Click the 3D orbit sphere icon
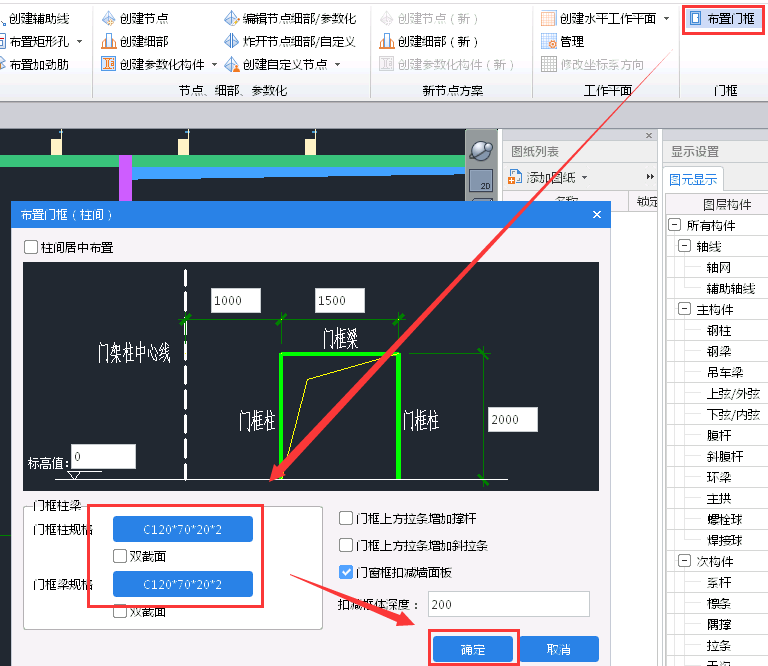The height and width of the screenshot is (666, 768). (x=481, y=151)
